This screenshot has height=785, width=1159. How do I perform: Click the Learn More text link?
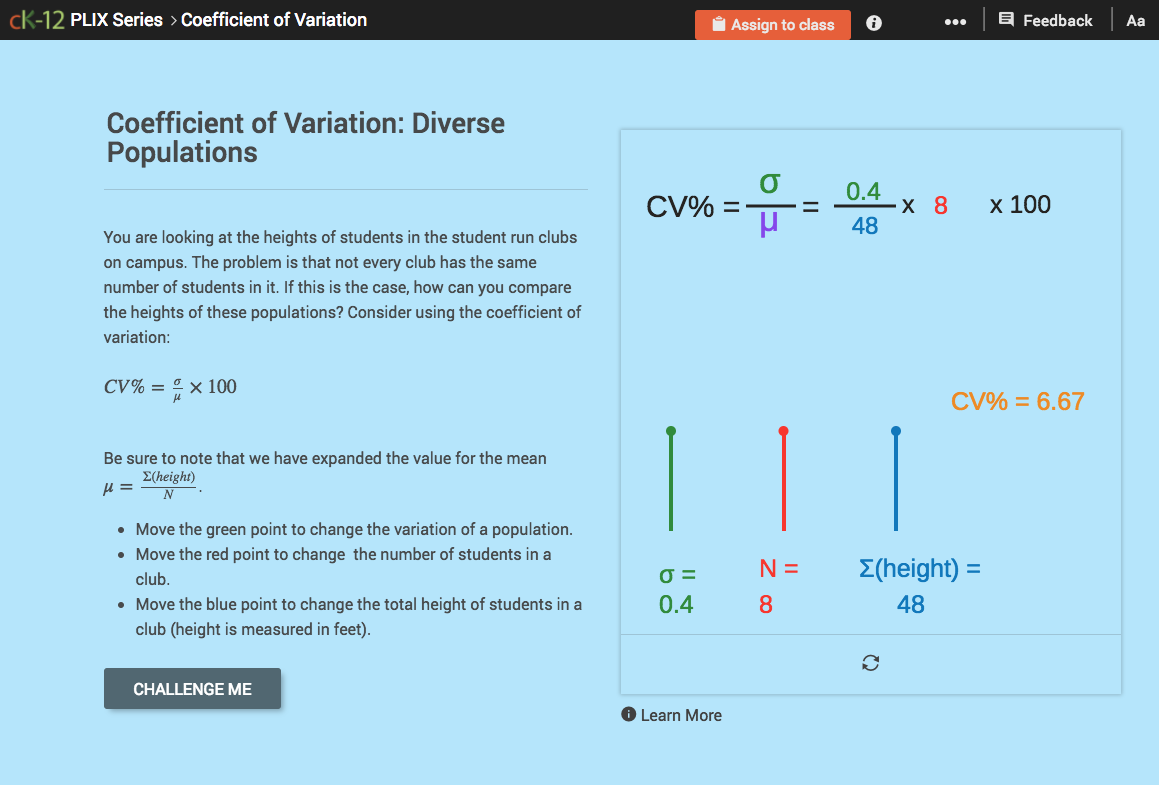click(682, 715)
